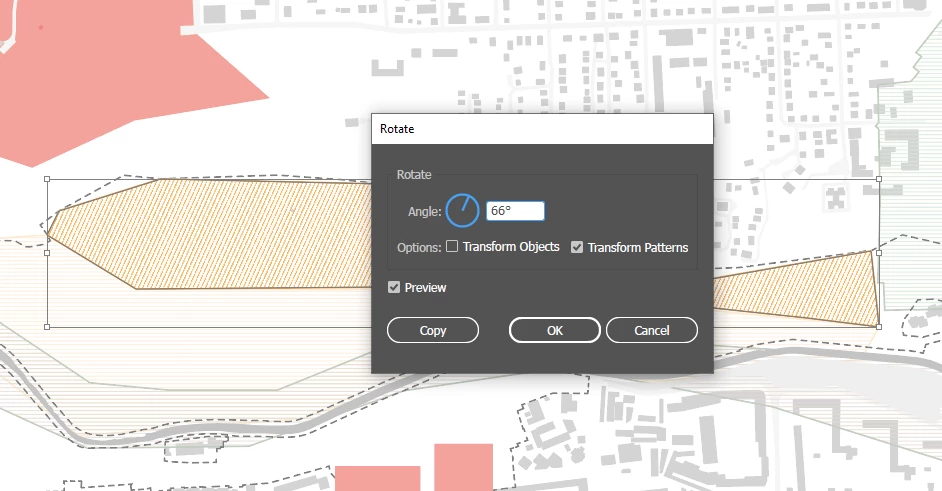This screenshot has height=491, width=942.
Task: Click the left-middle bounding box handle
Action: click(47, 253)
